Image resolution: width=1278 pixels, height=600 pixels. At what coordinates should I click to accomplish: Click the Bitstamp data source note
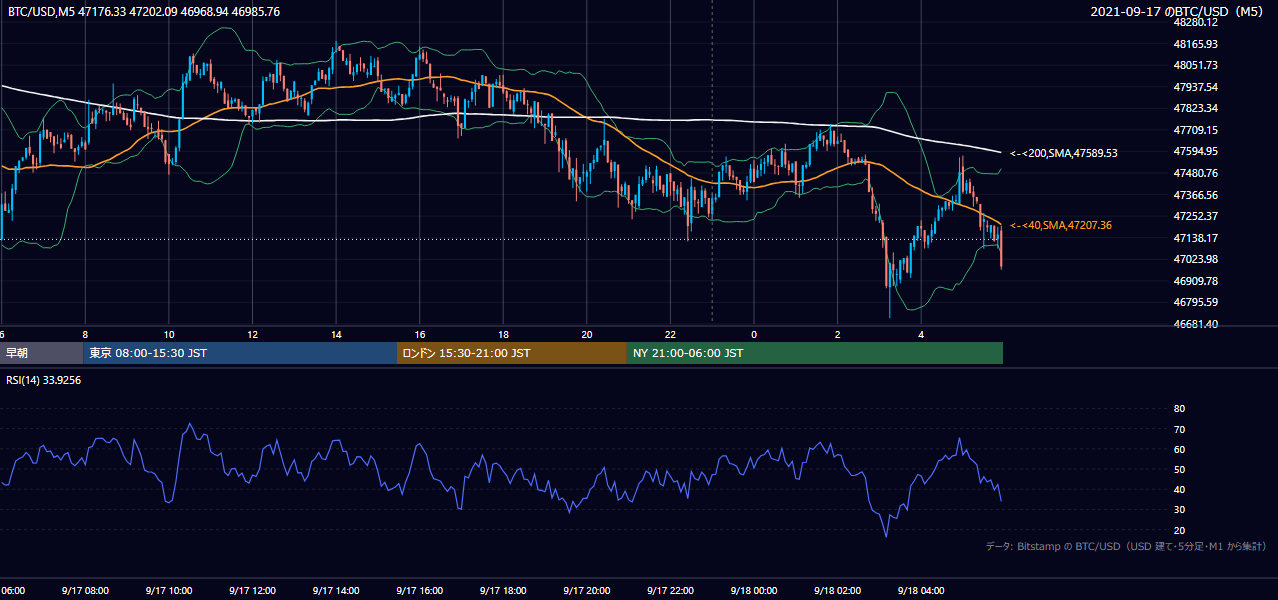[1126, 547]
